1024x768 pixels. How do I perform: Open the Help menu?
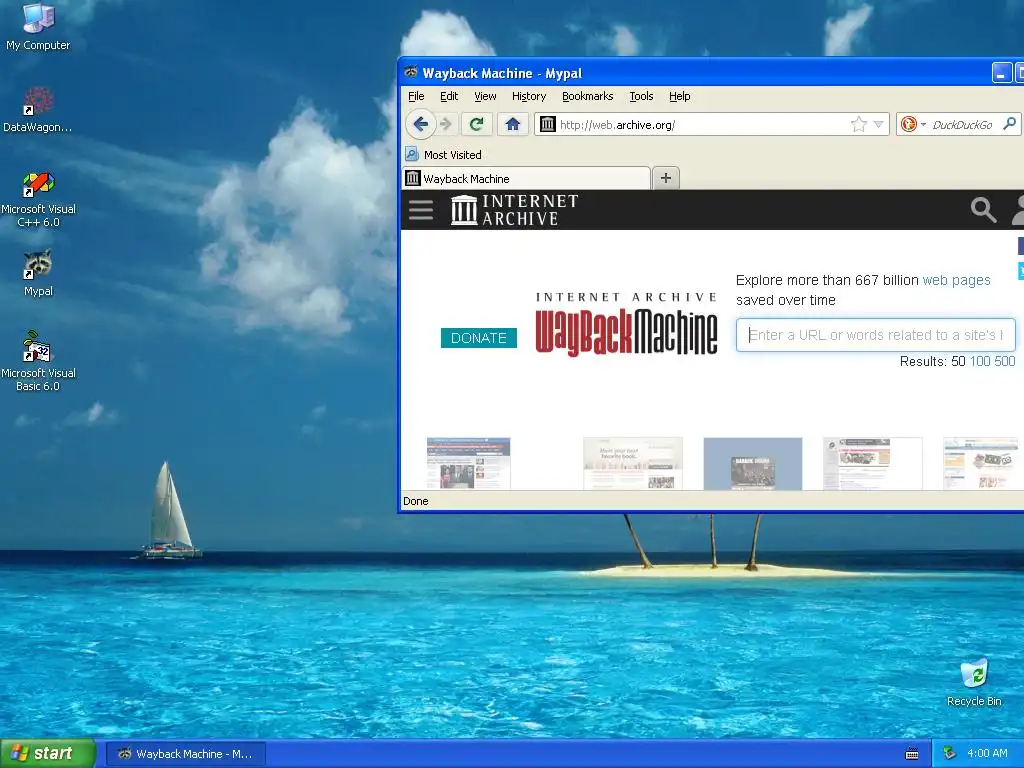click(680, 96)
